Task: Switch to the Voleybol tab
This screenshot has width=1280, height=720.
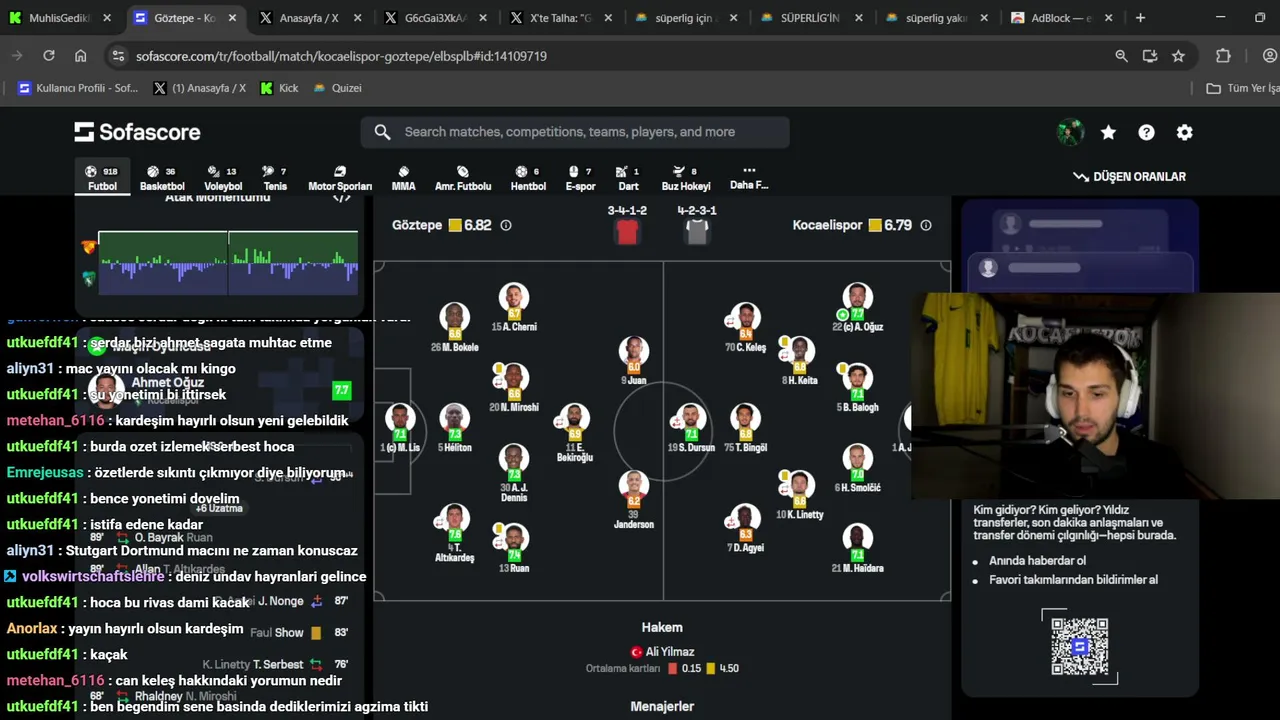Action: tap(223, 178)
